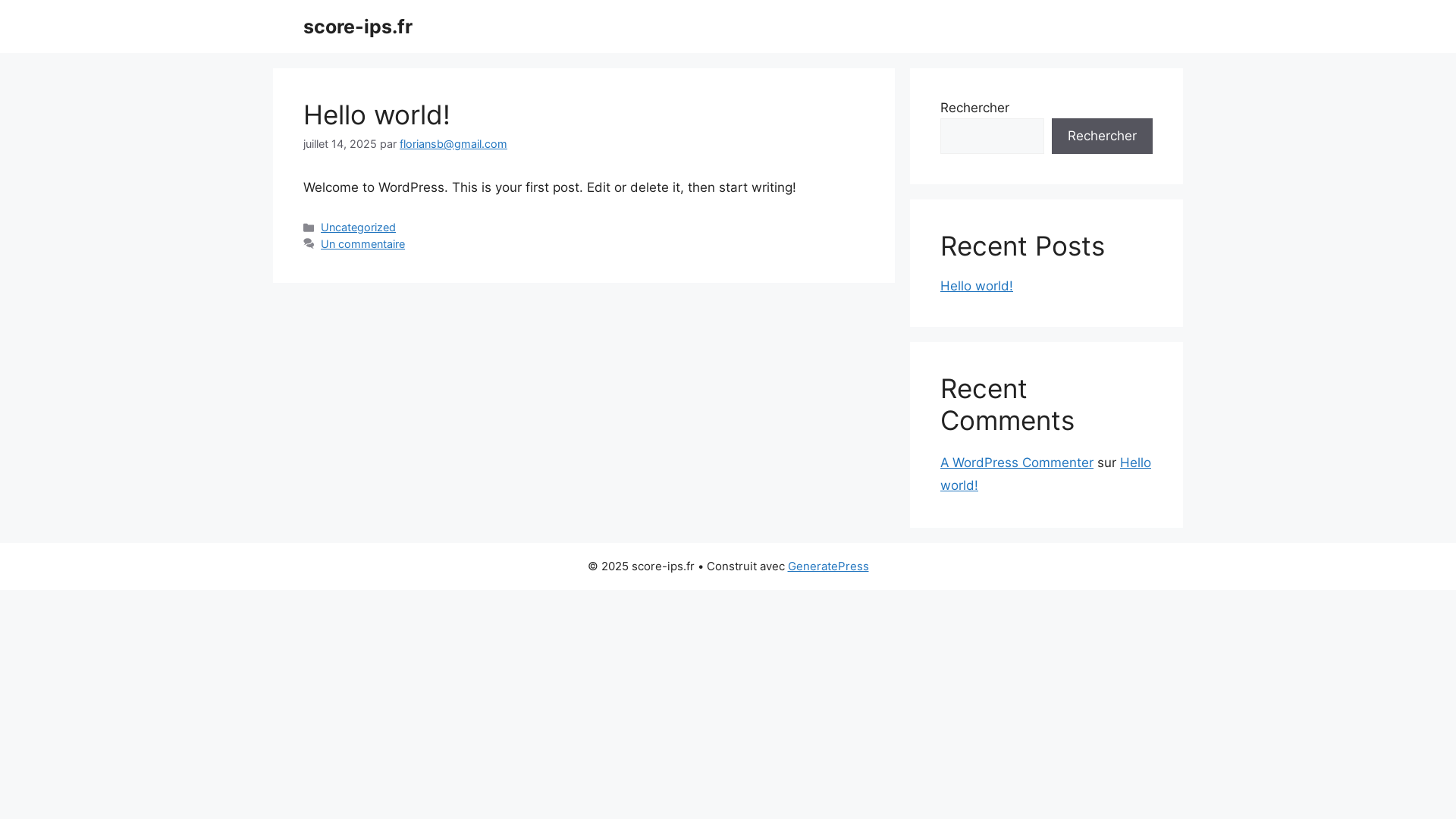Click the Rechercher label above search field
Viewport: 1456px width, 819px height.
974,108
